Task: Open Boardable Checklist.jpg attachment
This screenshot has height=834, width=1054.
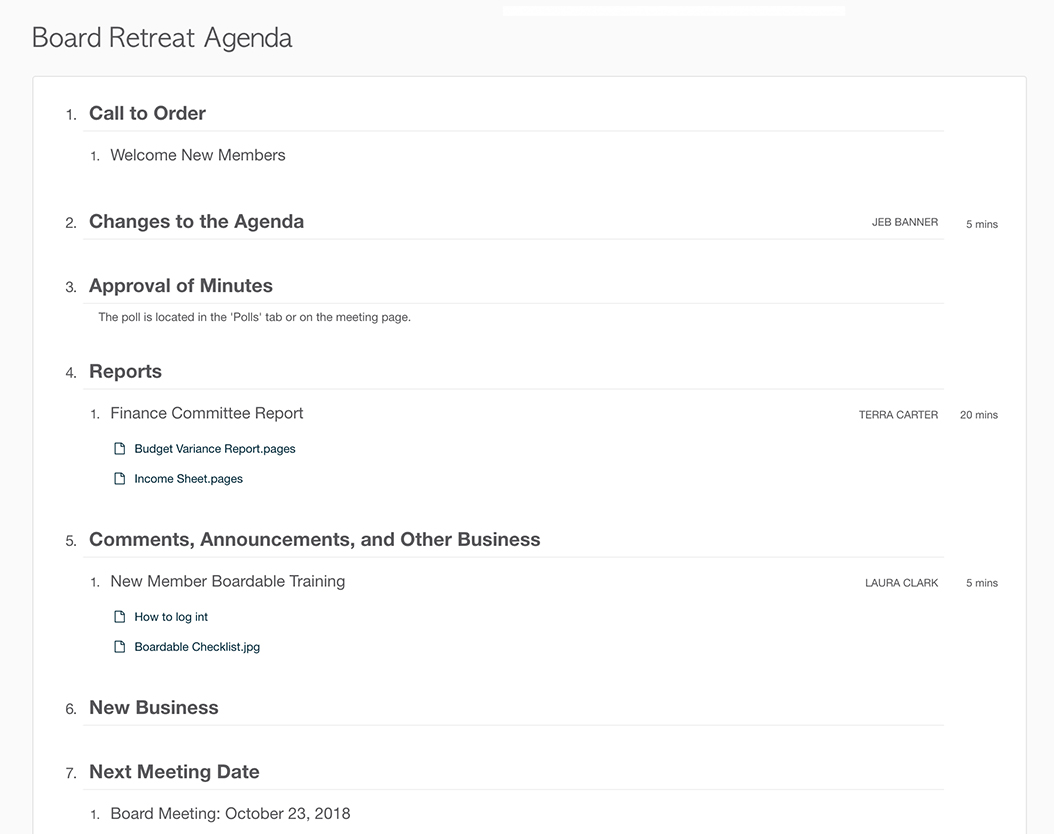Action: (197, 647)
